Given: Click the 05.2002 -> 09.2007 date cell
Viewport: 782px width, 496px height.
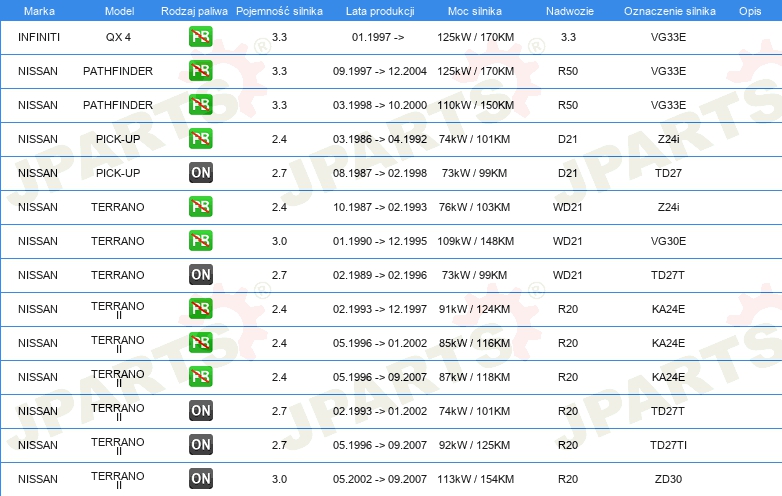Looking at the screenshot, I should [x=380, y=479].
